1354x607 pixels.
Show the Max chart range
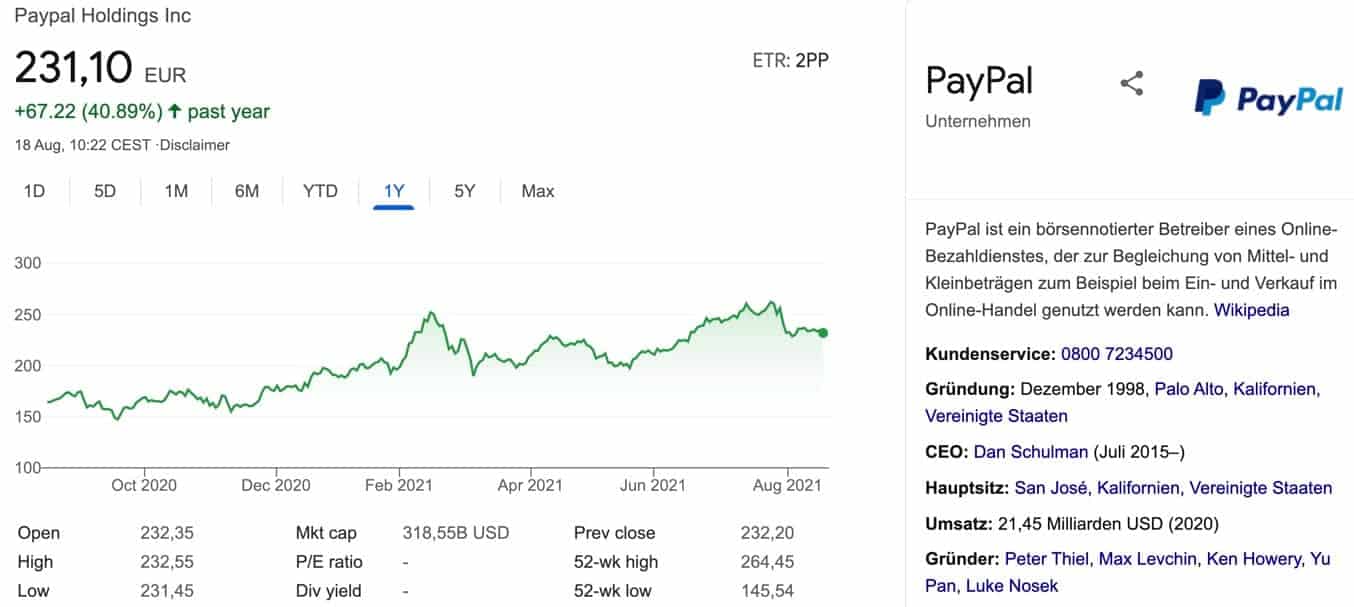537,191
